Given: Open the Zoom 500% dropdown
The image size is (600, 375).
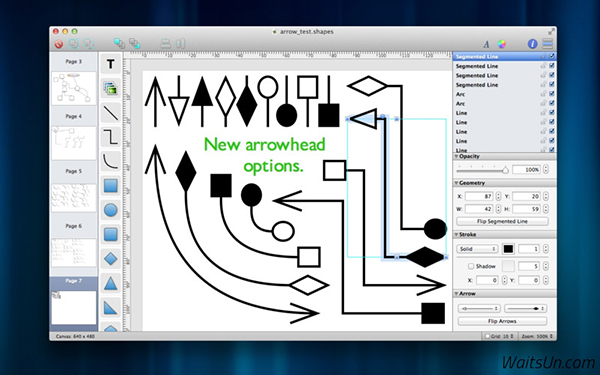Looking at the screenshot, I should coord(536,336).
